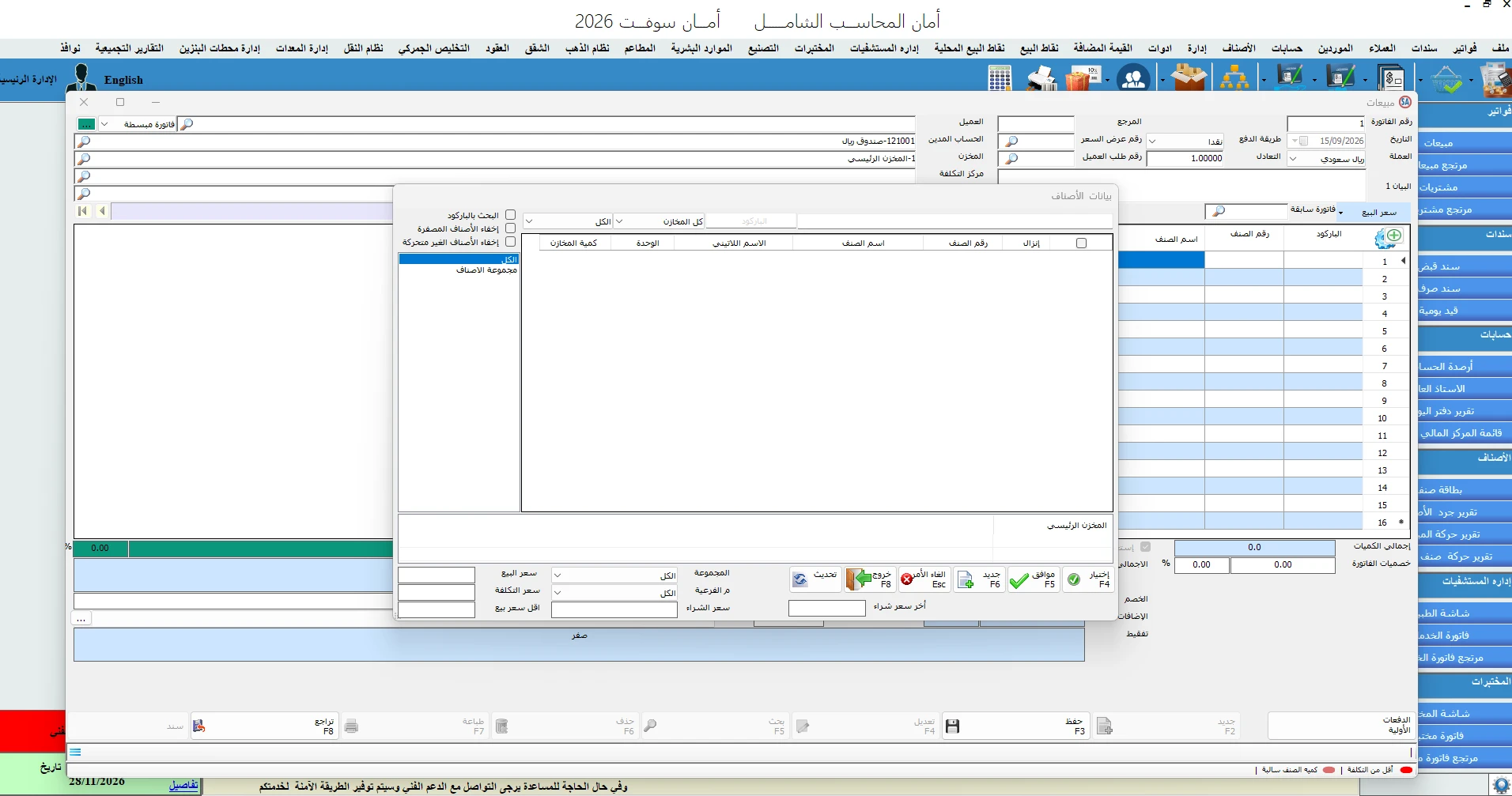The height and width of the screenshot is (796, 1512).
Task: Switch language with the English button
Action: 123,80
